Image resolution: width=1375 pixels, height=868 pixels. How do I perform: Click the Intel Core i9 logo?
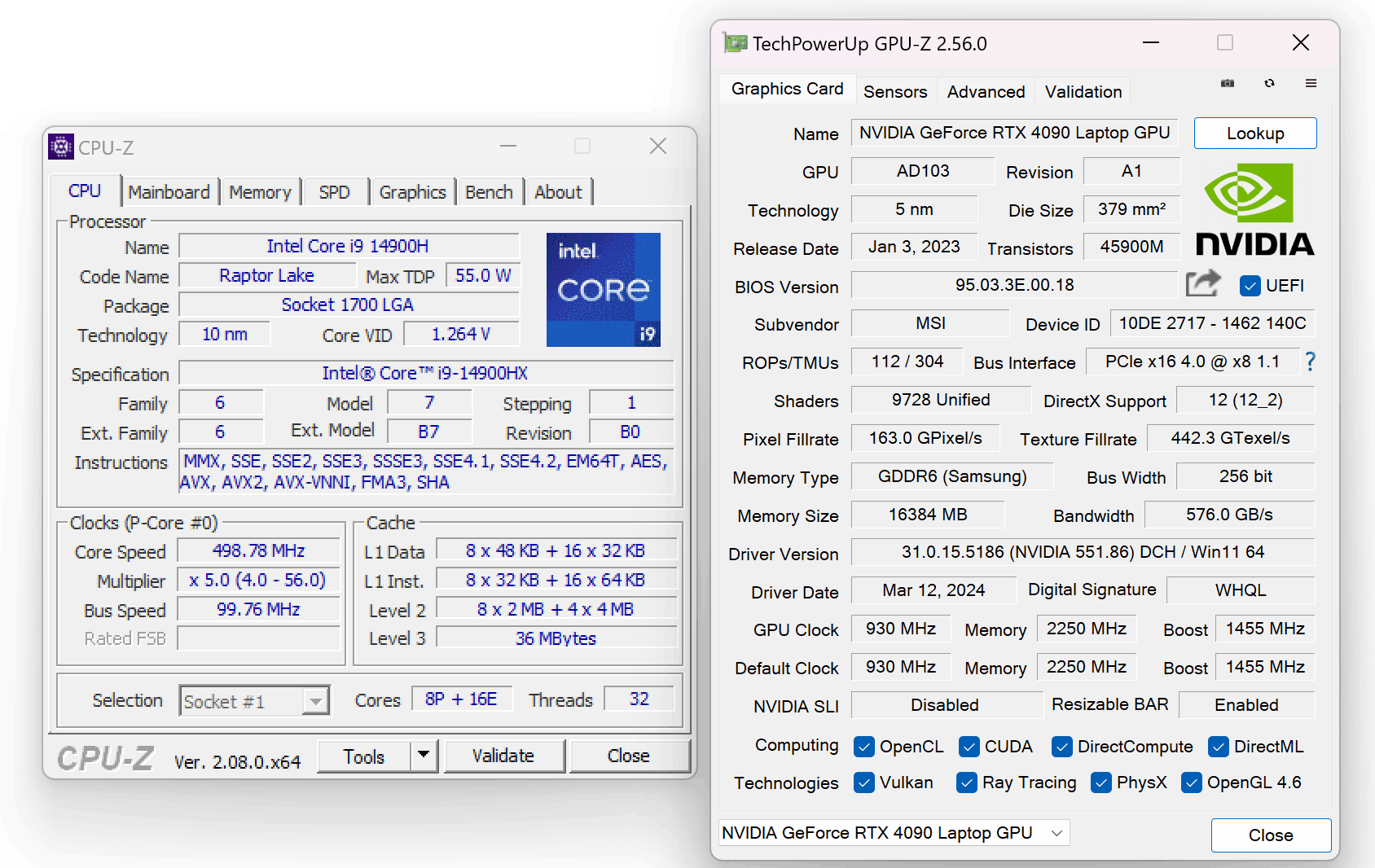(603, 290)
